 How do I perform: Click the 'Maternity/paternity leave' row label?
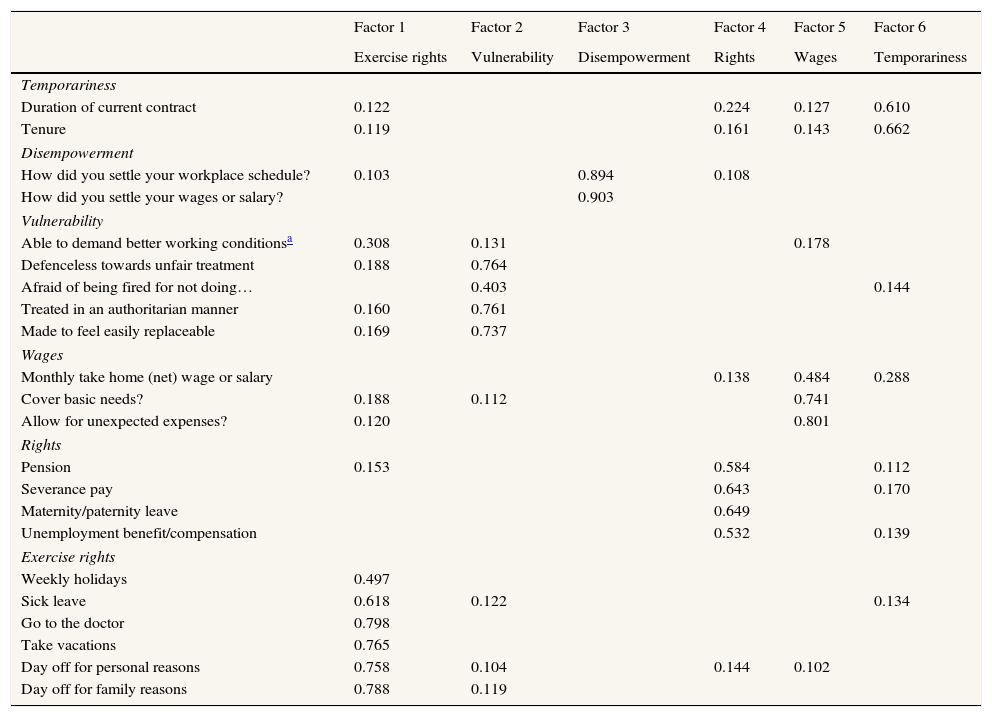[x=99, y=511]
